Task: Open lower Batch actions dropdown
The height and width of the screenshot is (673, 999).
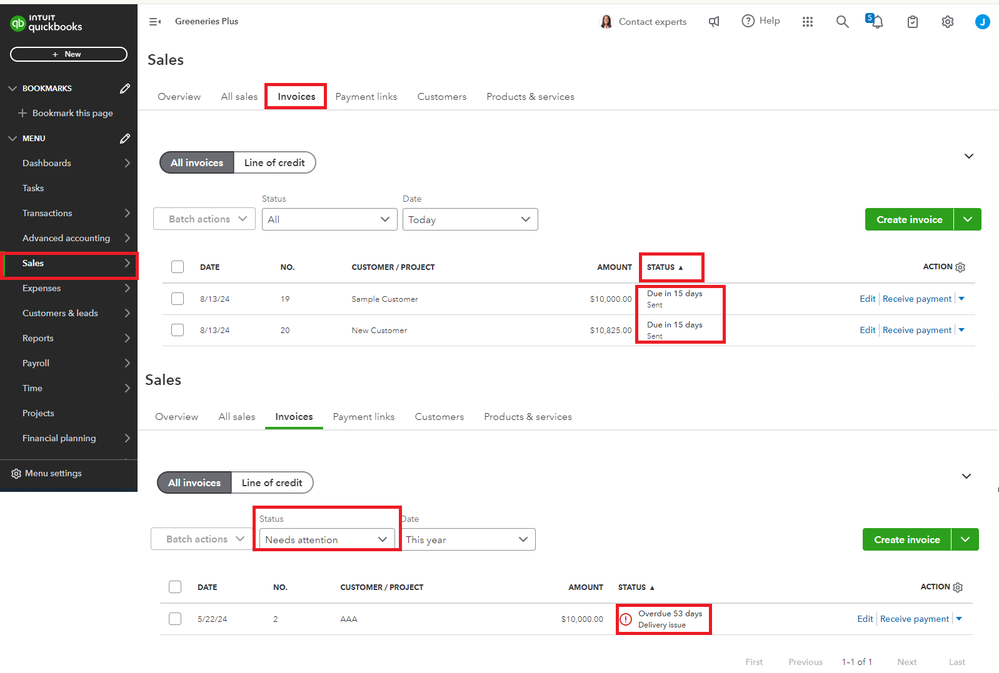Action: pos(202,539)
